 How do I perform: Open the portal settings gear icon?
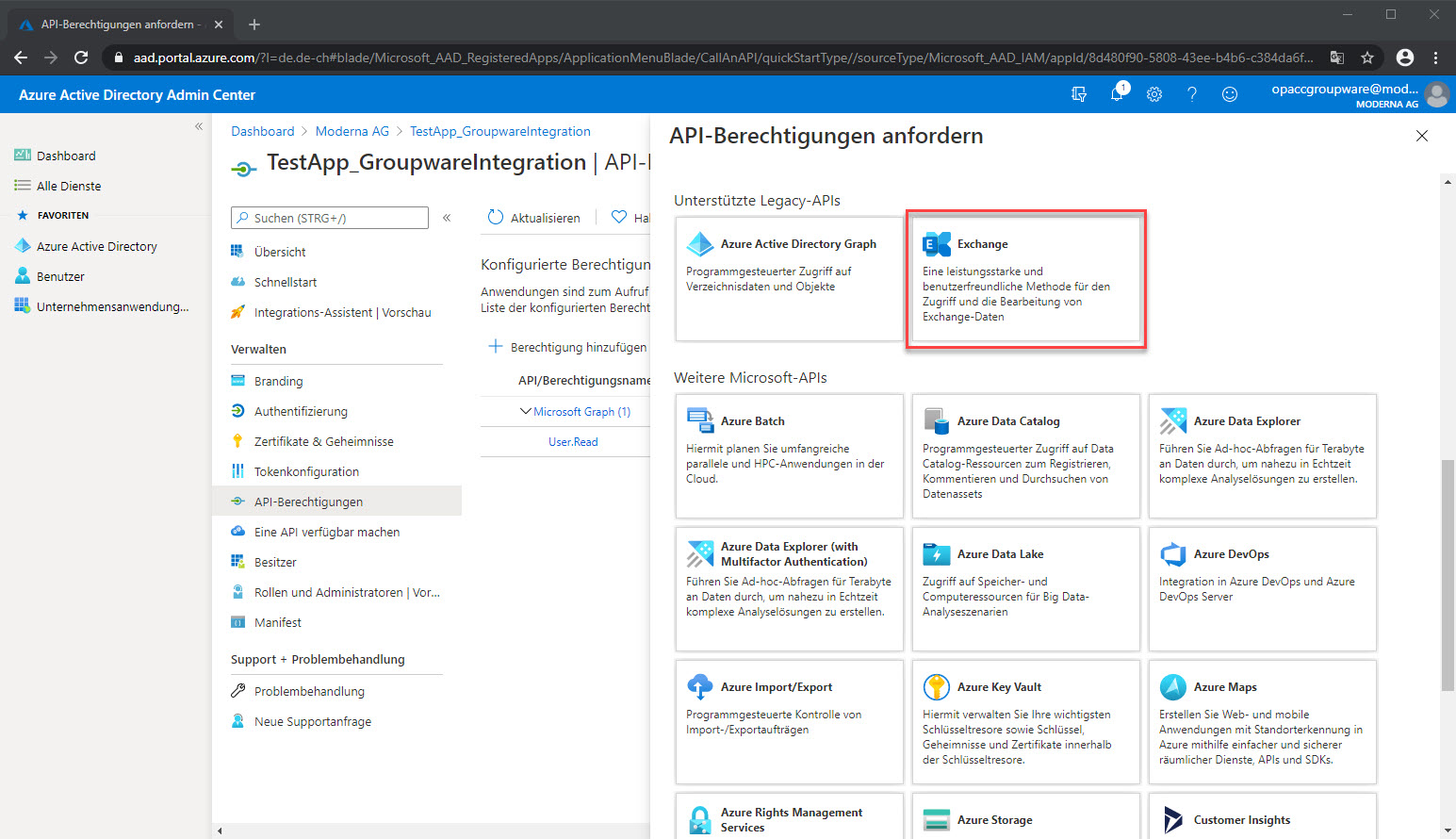click(x=1154, y=94)
